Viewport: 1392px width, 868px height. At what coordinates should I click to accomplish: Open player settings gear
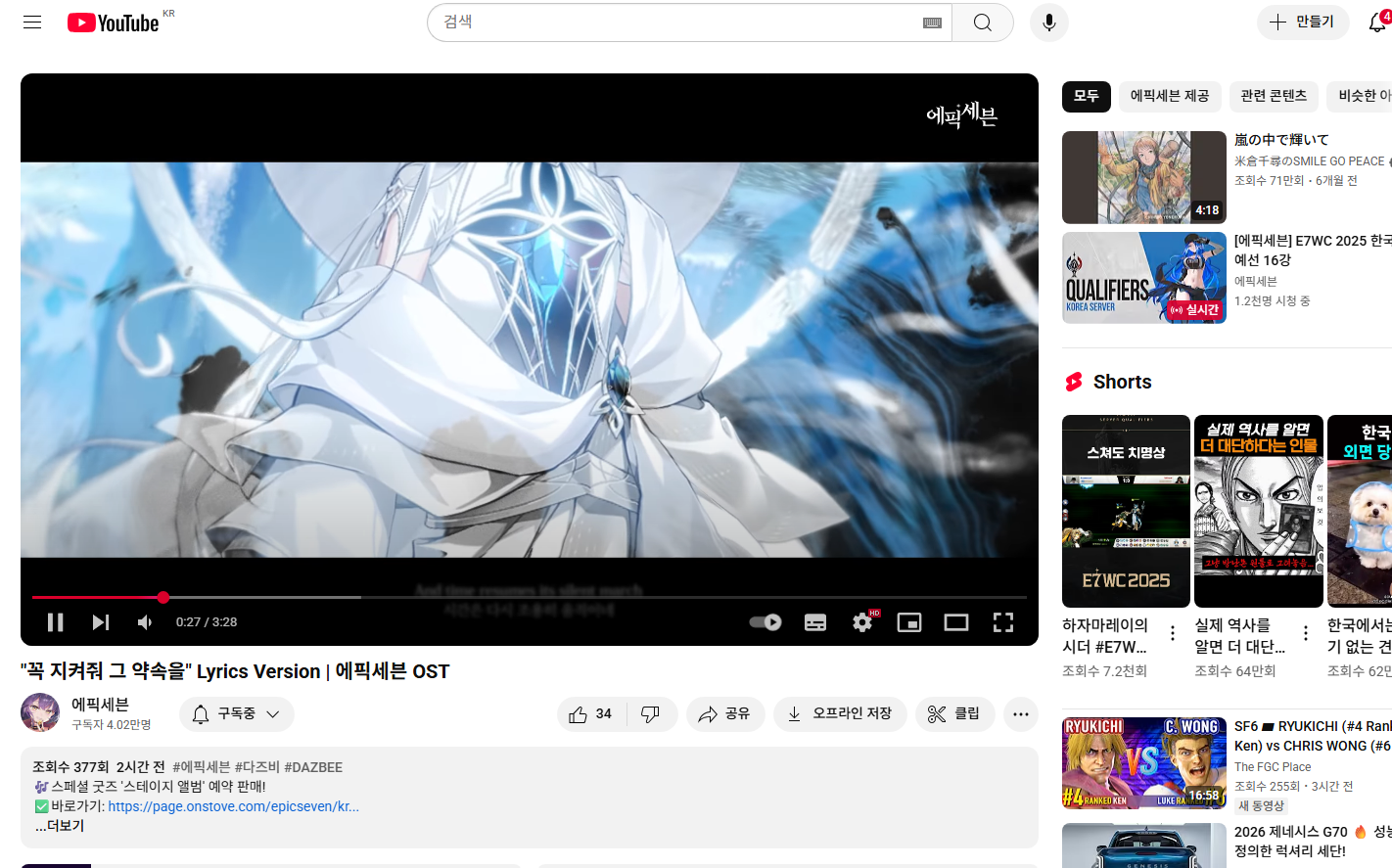pos(862,622)
